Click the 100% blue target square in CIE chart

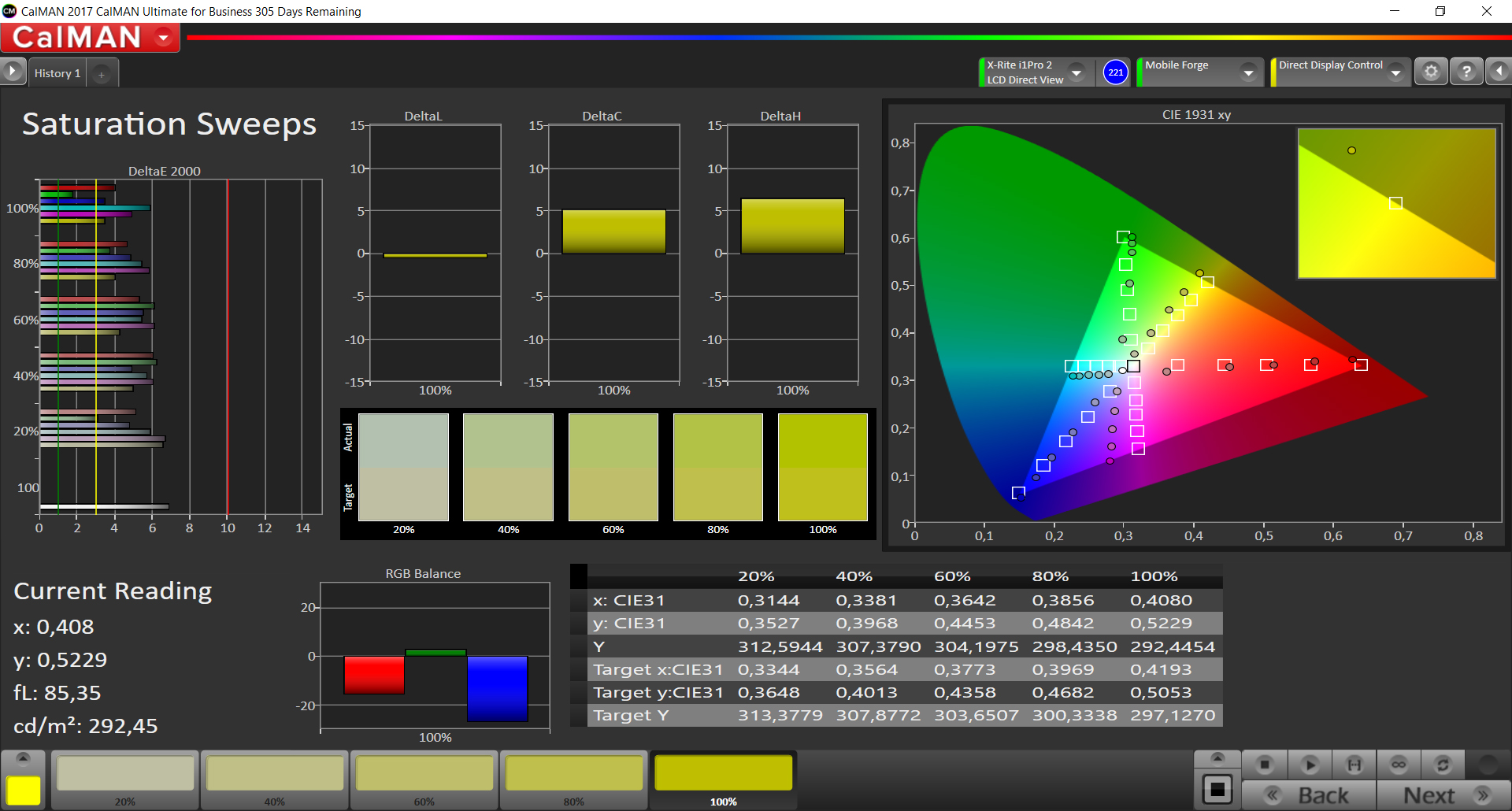(x=1018, y=493)
